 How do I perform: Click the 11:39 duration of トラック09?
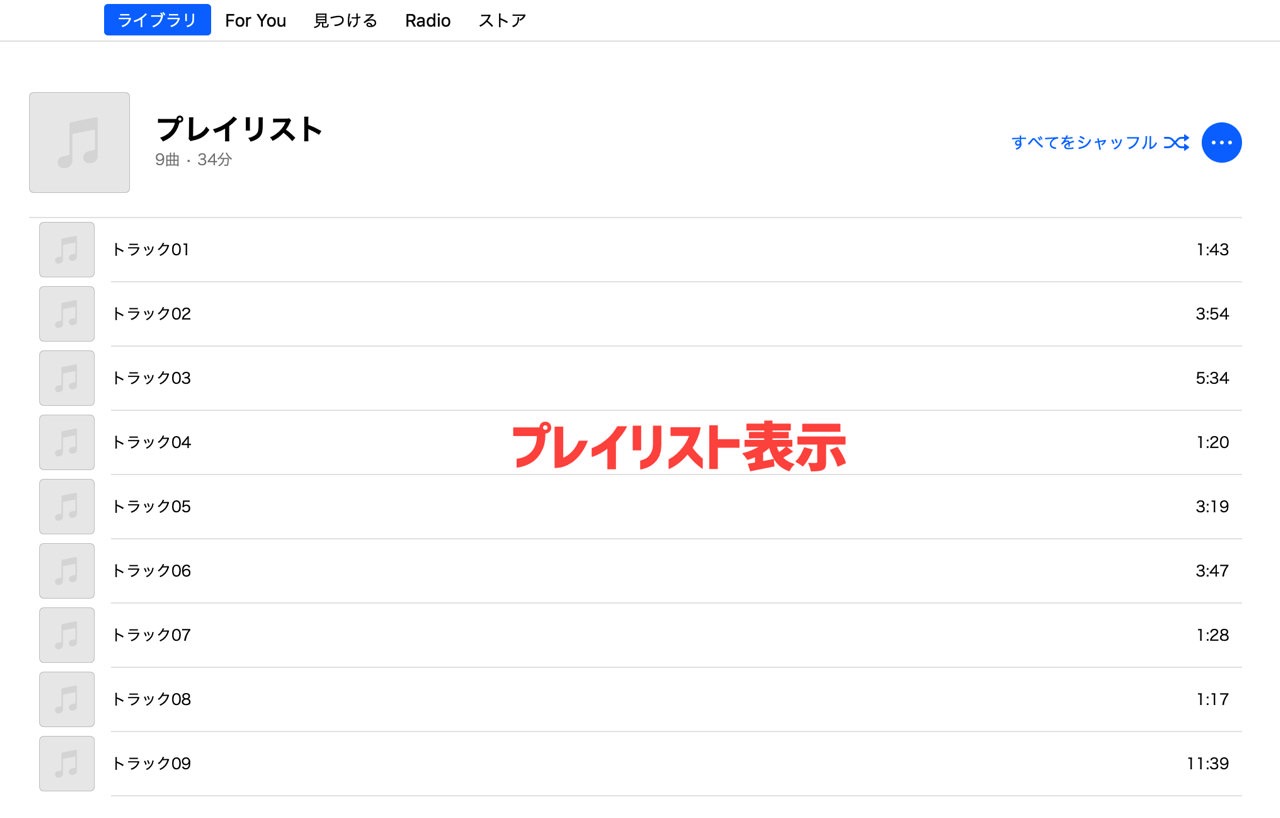pos(1208,764)
